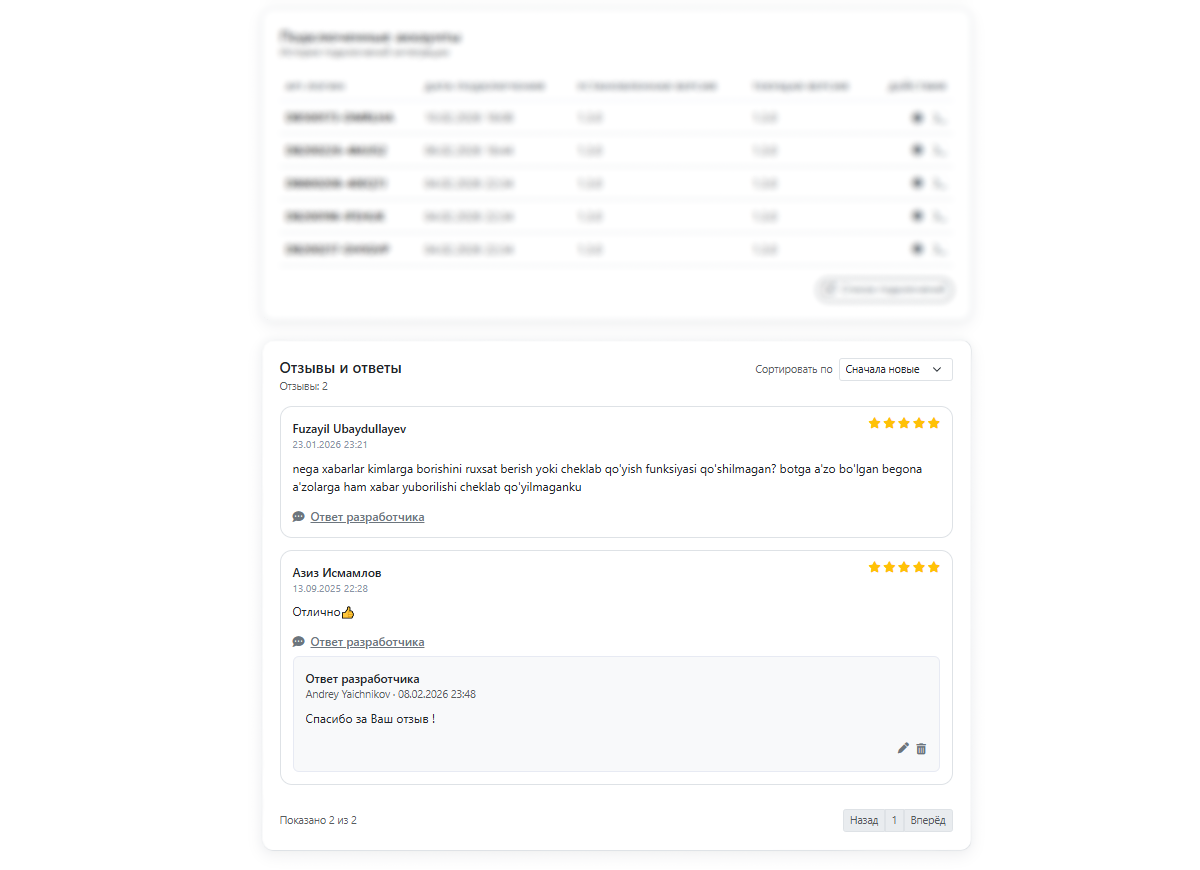Go to the next page with "Вперёд"
The image size is (1200, 870).
tap(928, 820)
